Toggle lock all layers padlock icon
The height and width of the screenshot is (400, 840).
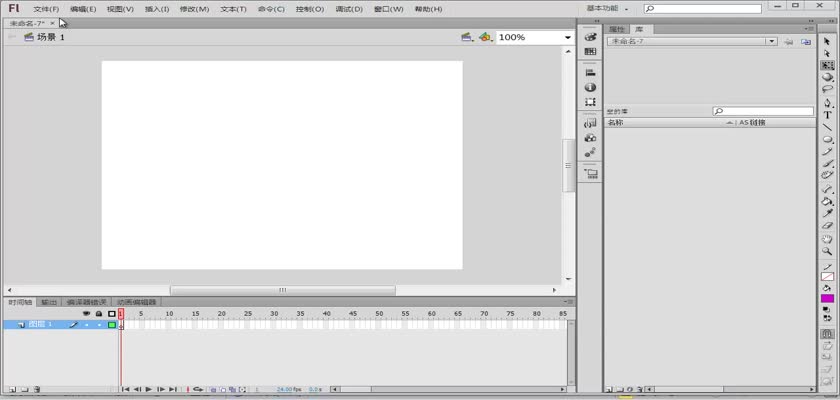[98, 313]
